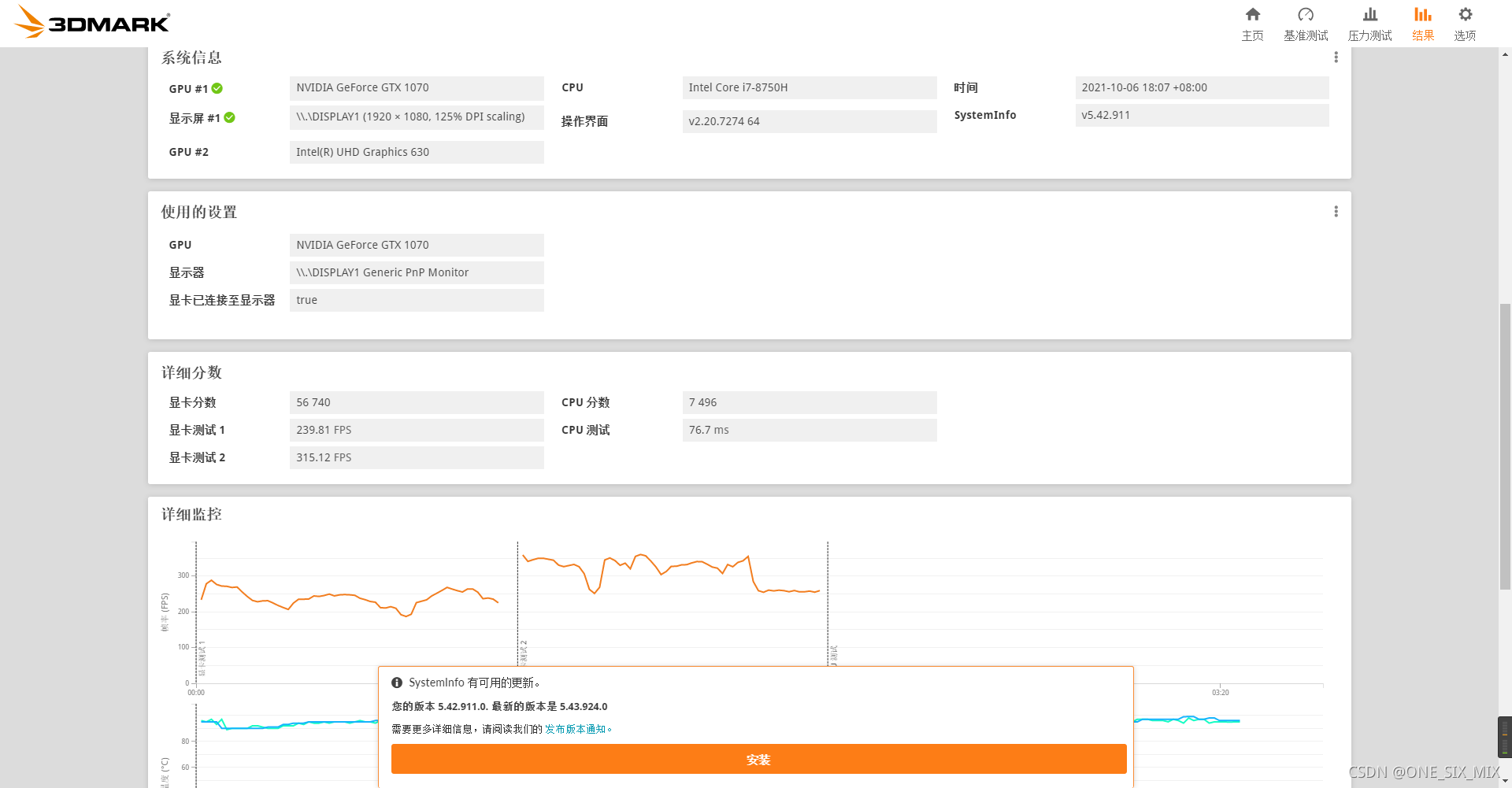Click the 显示器 Generic PnP Monitor field
This screenshot has height=788, width=1512.
[x=417, y=272]
